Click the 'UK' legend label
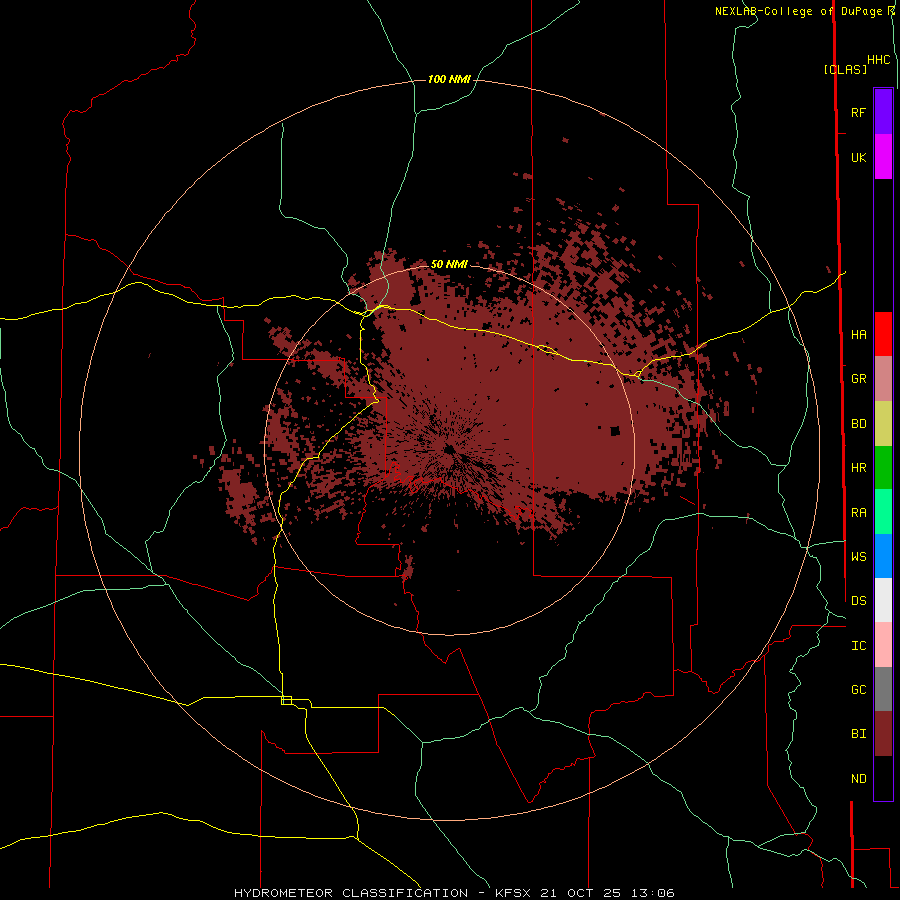The width and height of the screenshot is (900, 900). pyautogui.click(x=858, y=158)
